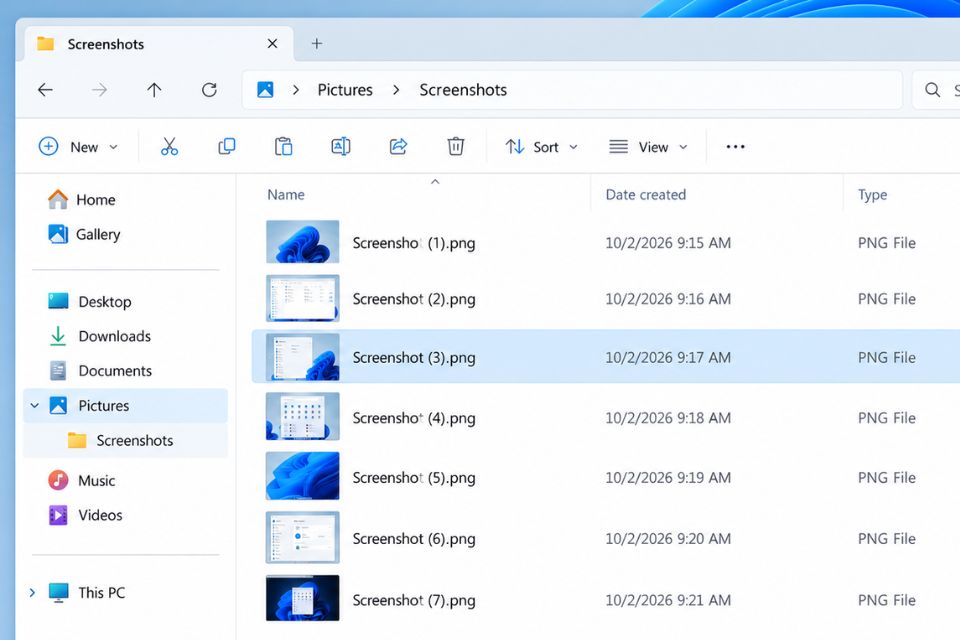The height and width of the screenshot is (640, 960).
Task: Click chevron after Pictures icon in address bar
Action: pyautogui.click(x=296, y=90)
